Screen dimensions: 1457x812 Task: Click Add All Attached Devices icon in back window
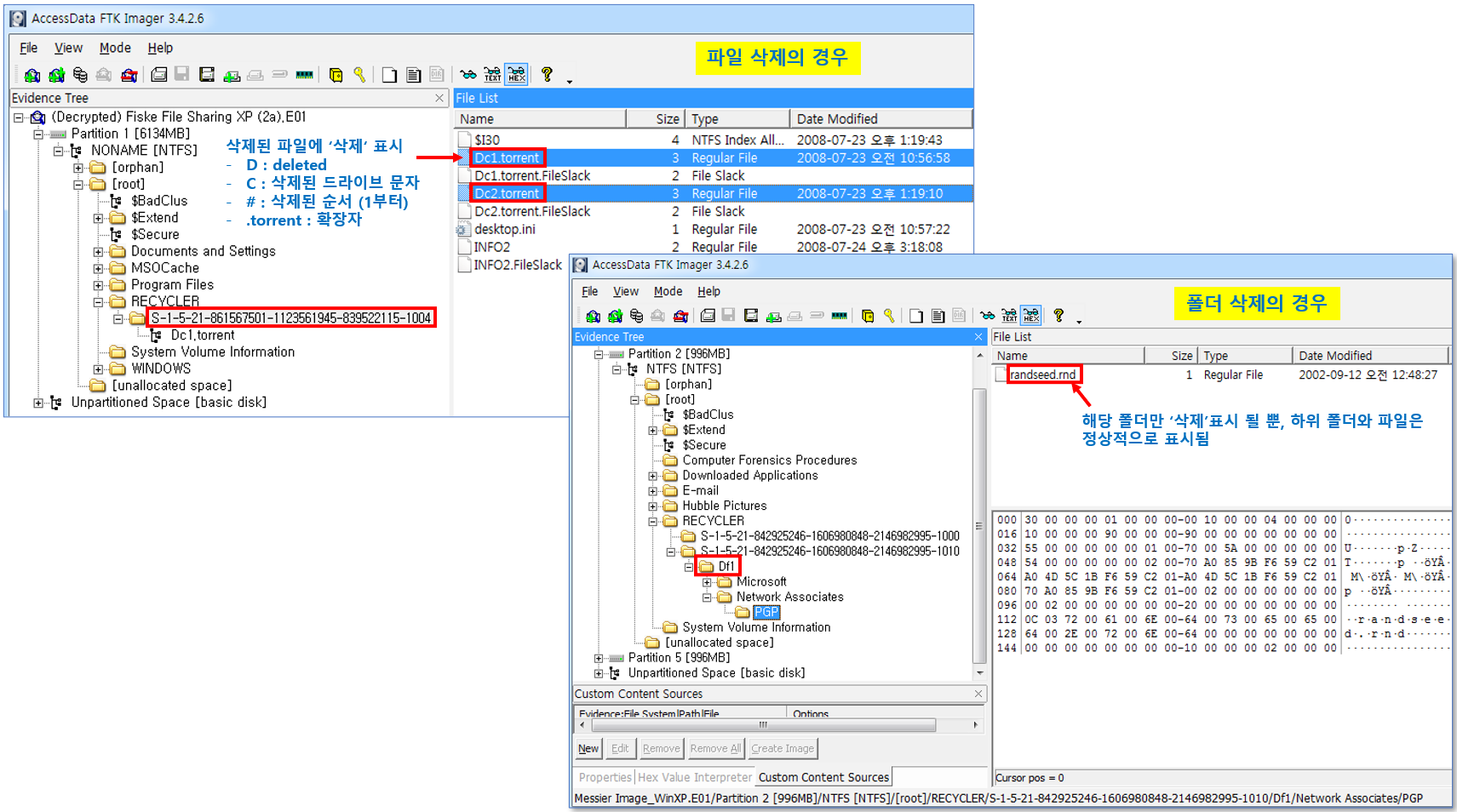(56, 75)
